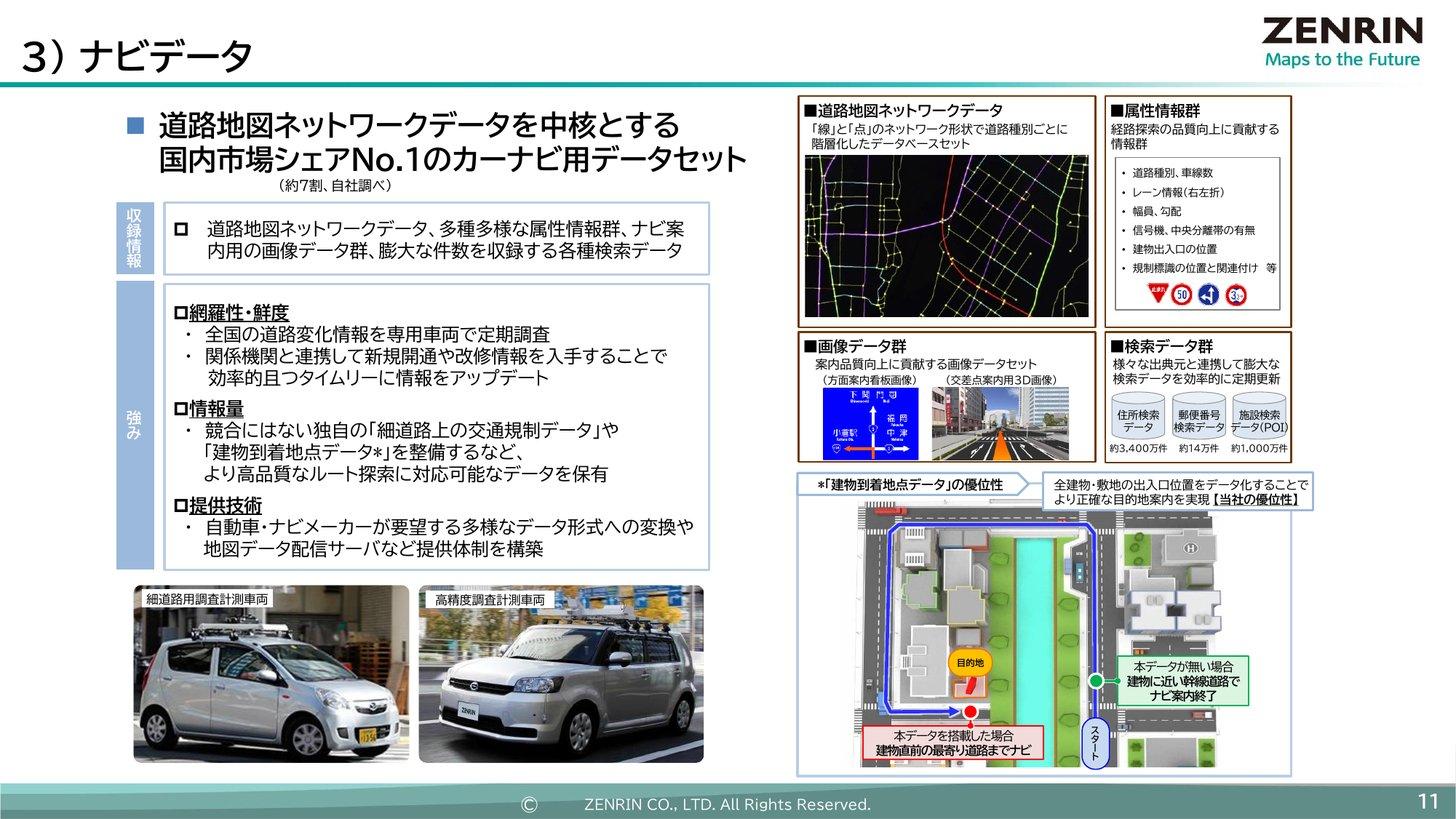This screenshot has height=819, width=1456.
Task: Click the slide title 3) ナビデータ
Action: (x=137, y=57)
